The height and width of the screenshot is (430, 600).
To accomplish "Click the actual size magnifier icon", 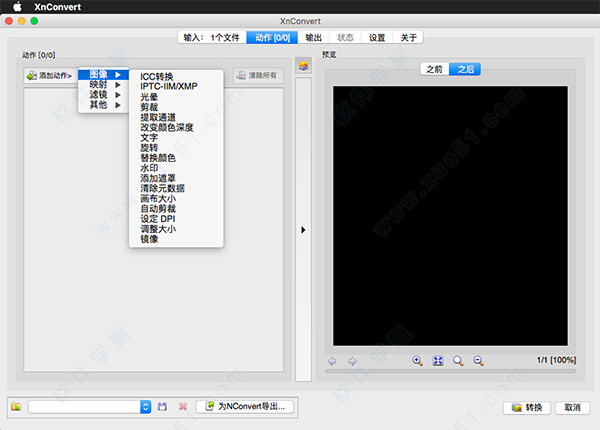I will click(x=458, y=360).
